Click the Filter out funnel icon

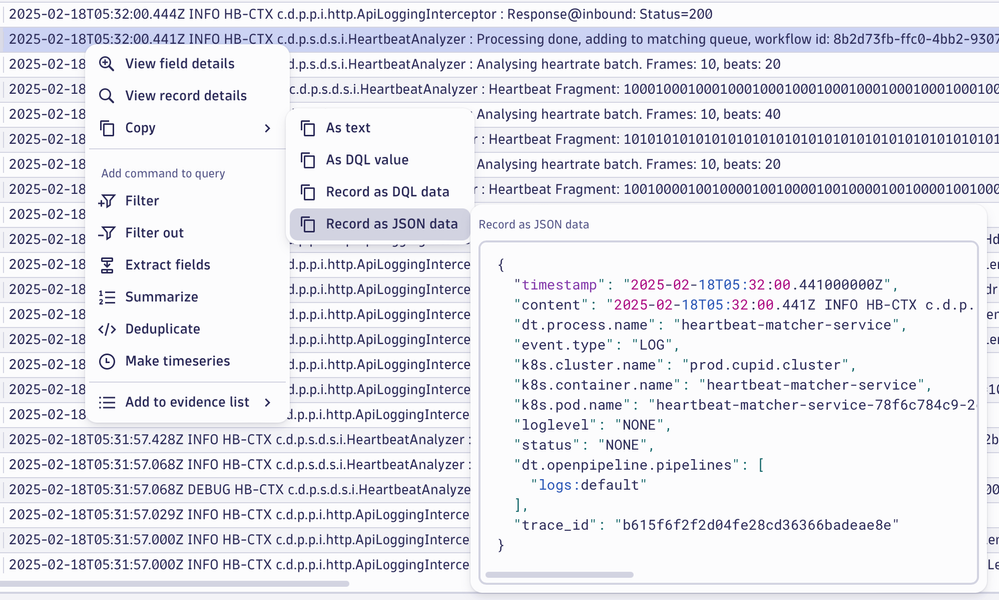(107, 233)
